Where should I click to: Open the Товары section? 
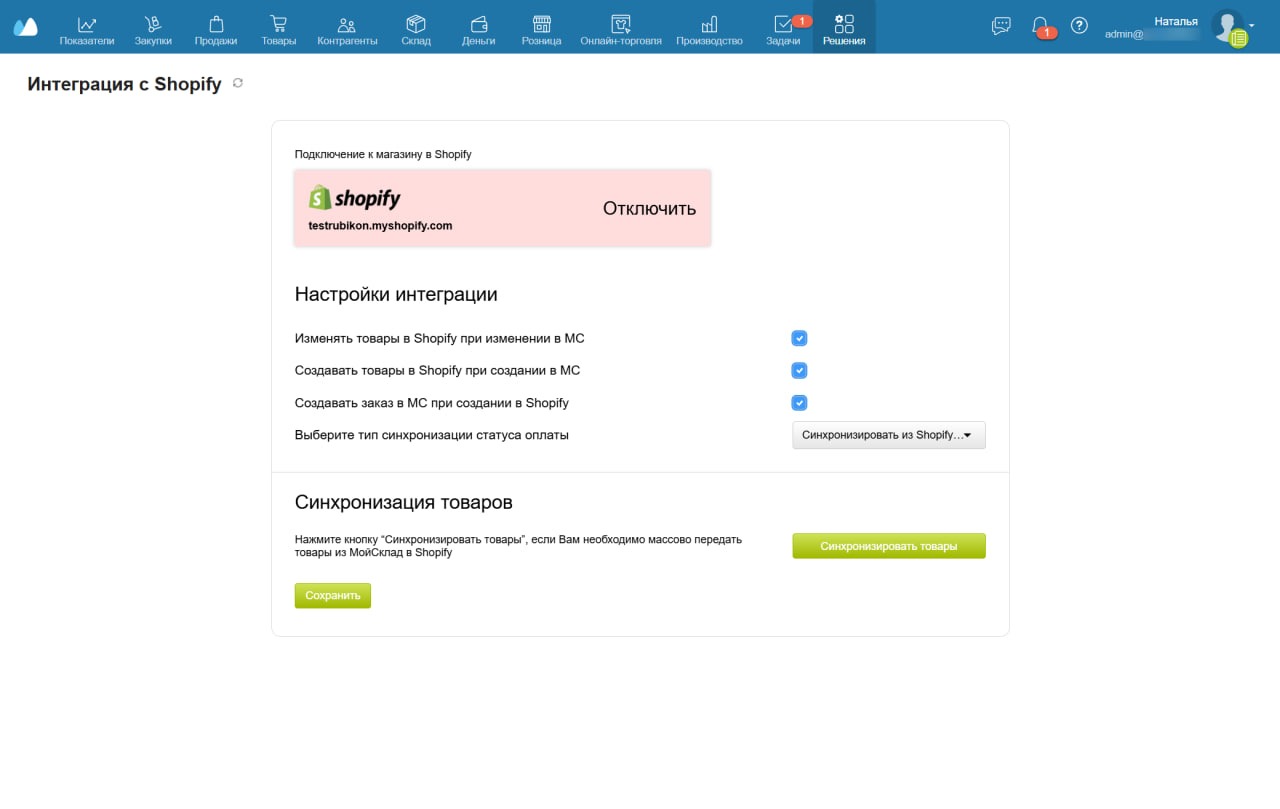click(279, 31)
